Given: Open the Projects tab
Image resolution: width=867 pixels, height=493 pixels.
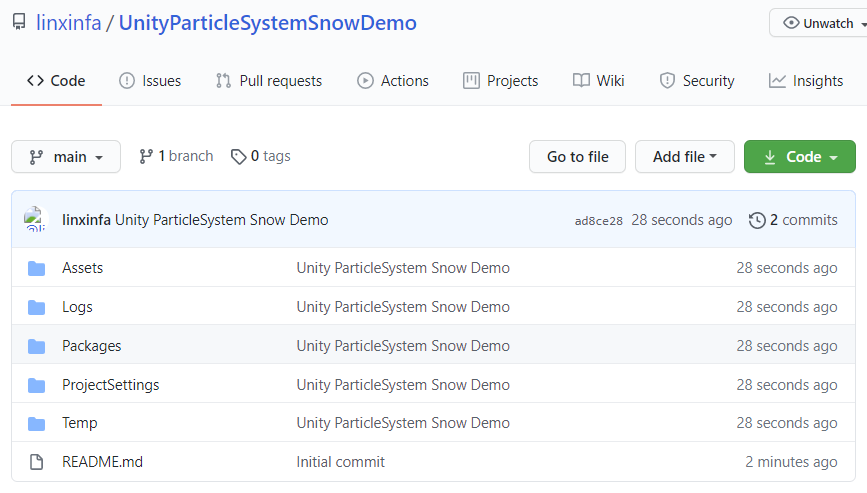Looking at the screenshot, I should coord(500,81).
